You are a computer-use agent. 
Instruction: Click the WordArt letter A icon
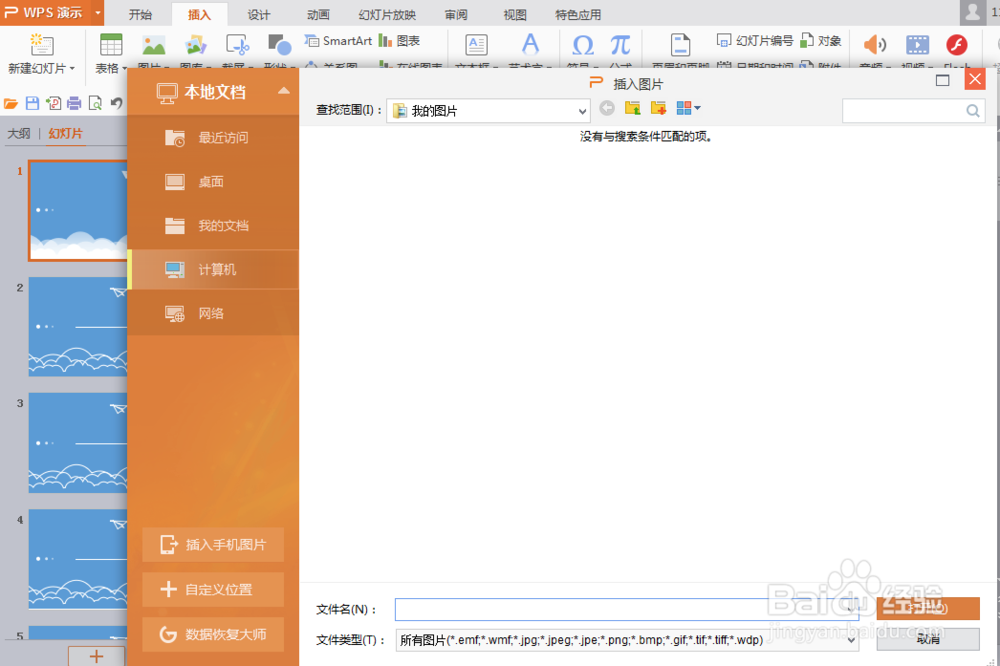[530, 45]
